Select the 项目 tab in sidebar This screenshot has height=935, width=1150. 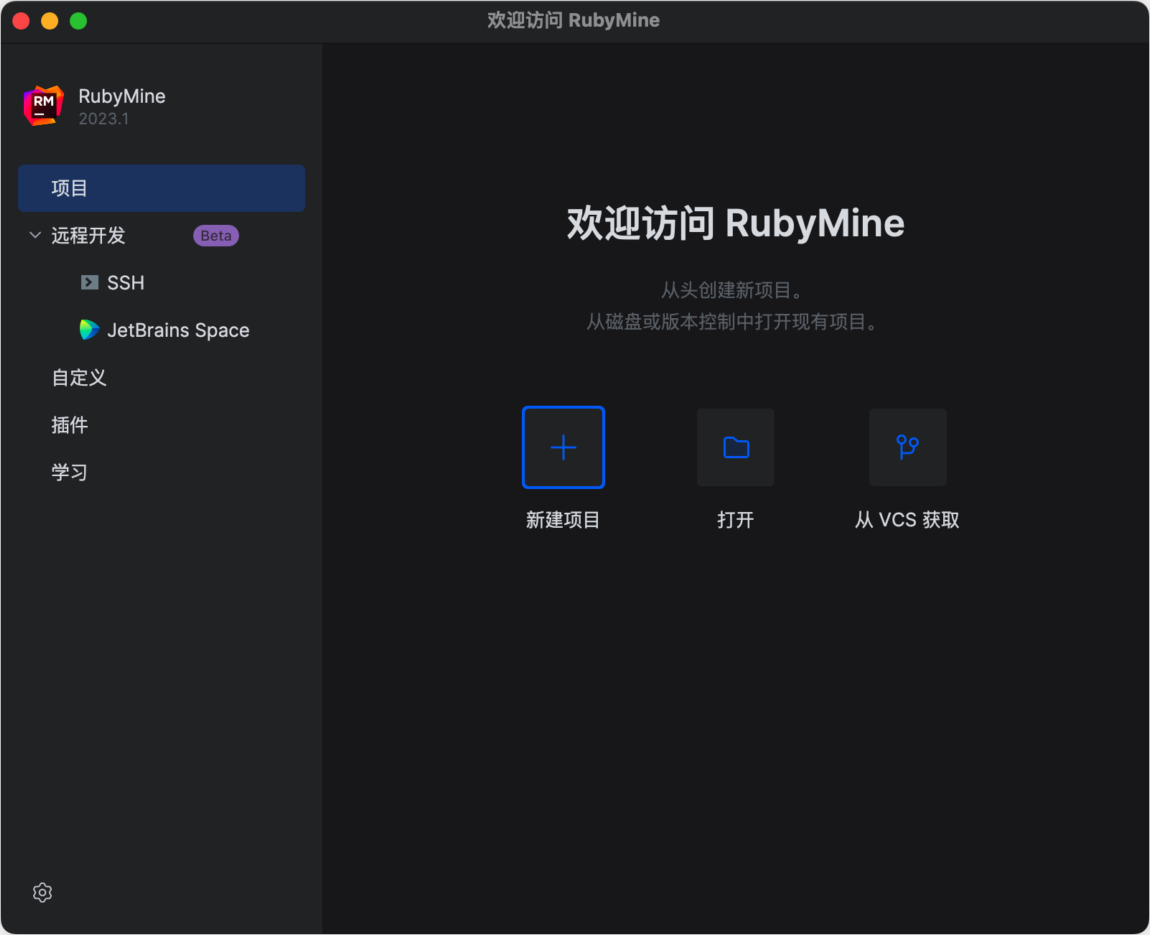161,188
